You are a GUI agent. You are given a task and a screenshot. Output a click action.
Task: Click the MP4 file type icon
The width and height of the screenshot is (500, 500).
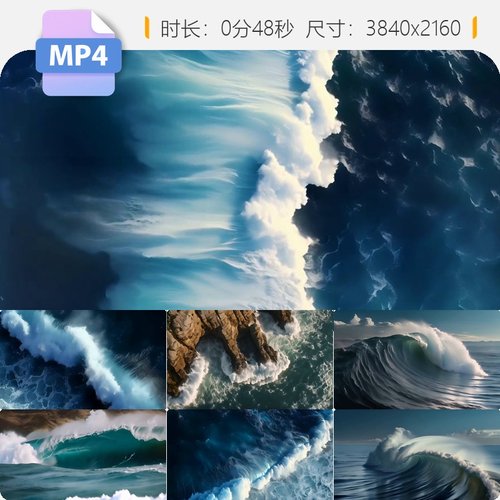(79, 53)
